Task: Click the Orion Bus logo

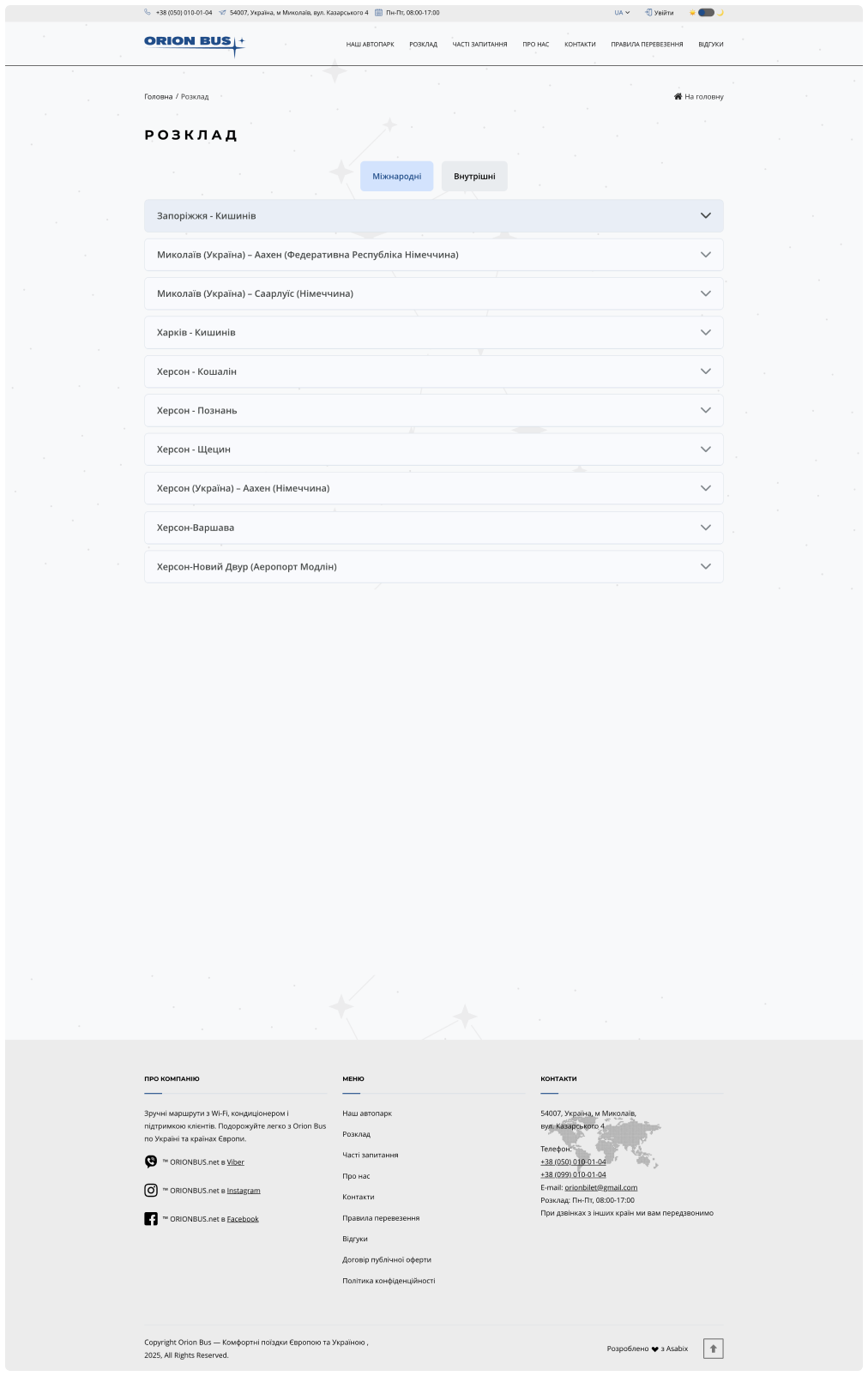Action: pyautogui.click(x=194, y=43)
